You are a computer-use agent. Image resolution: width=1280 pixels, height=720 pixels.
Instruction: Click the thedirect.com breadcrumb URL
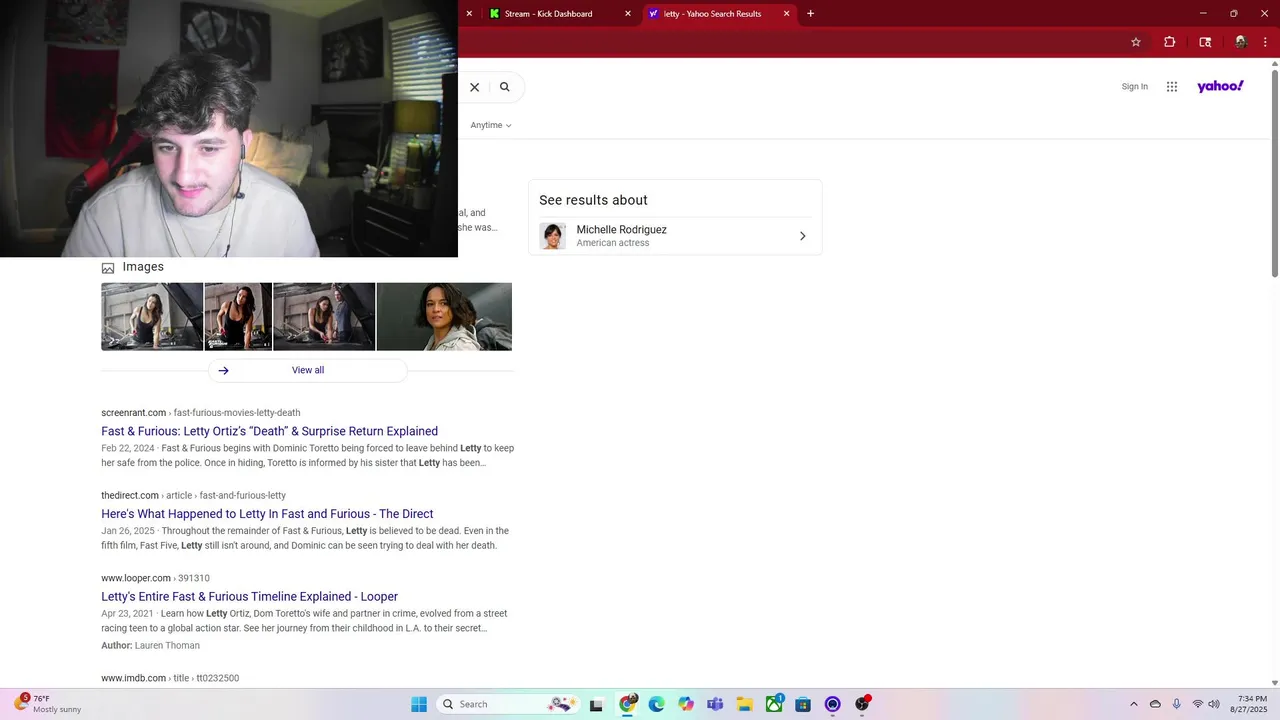[193, 496]
